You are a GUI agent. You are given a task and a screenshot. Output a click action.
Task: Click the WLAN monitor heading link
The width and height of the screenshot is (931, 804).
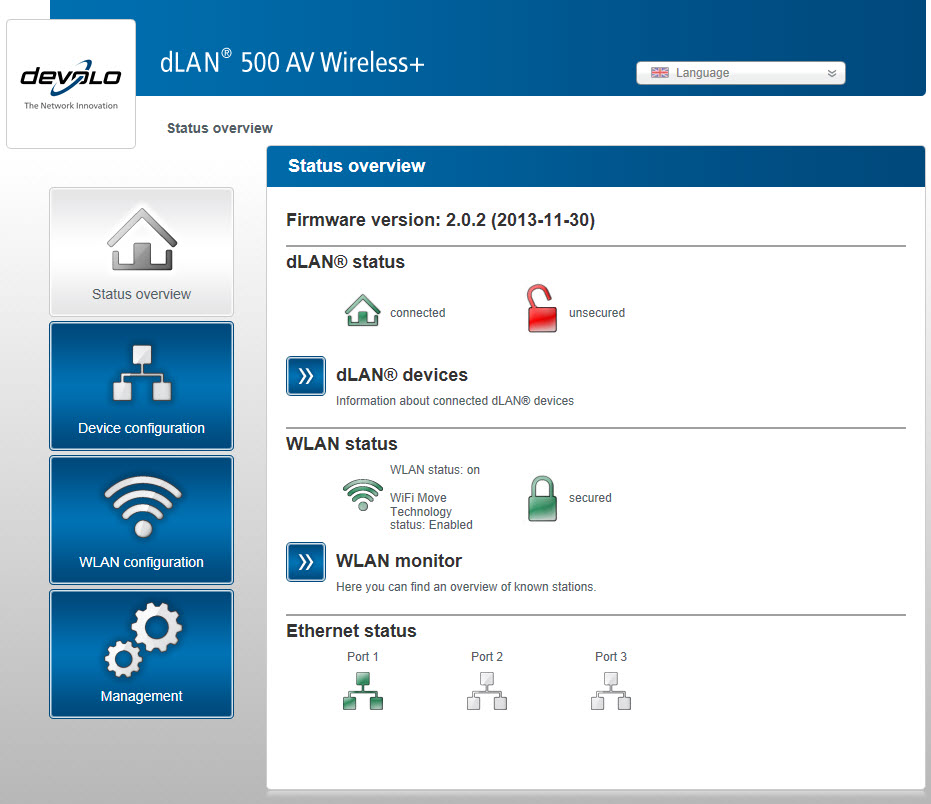(399, 561)
